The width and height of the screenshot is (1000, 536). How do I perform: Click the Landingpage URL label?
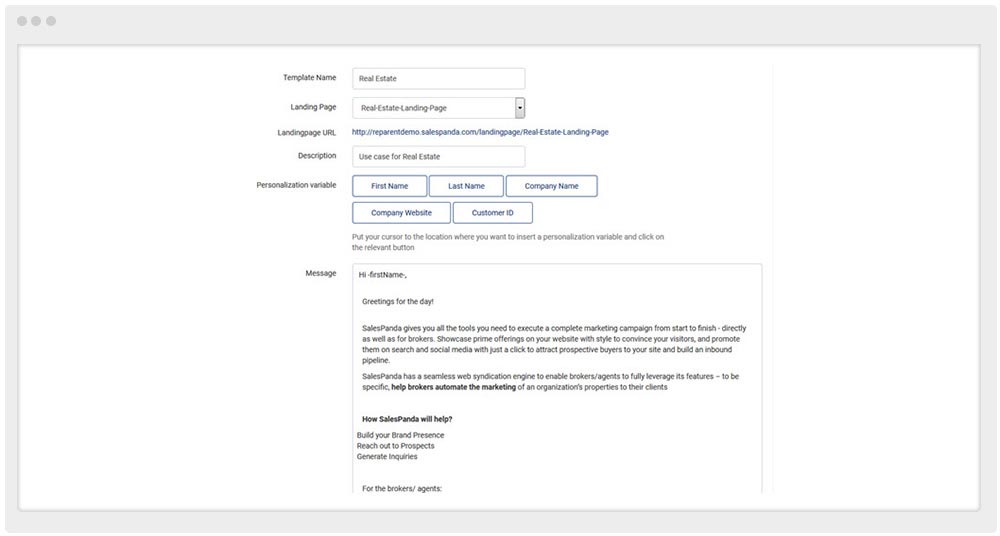click(307, 133)
